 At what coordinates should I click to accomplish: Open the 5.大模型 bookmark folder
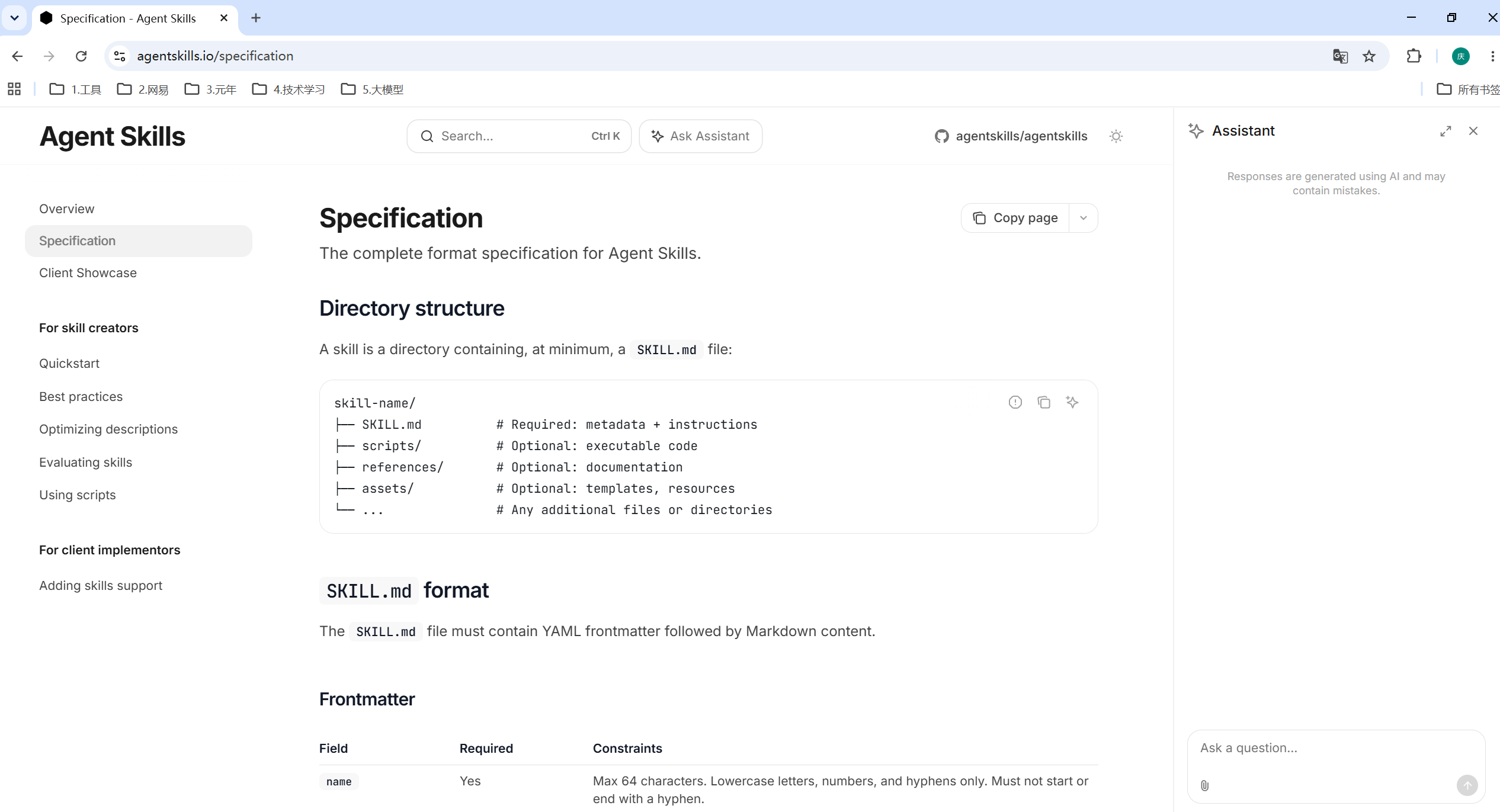[x=373, y=89]
